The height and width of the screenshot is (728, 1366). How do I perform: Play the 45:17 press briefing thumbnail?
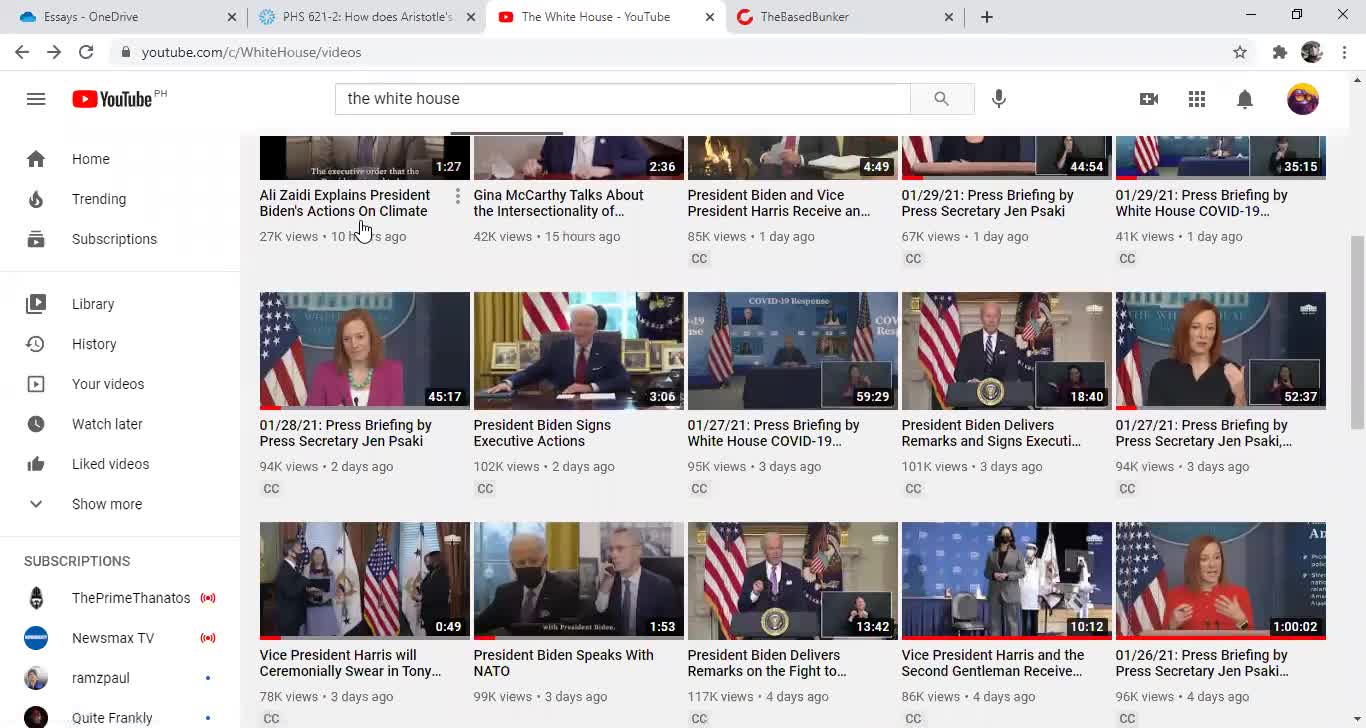tap(365, 351)
